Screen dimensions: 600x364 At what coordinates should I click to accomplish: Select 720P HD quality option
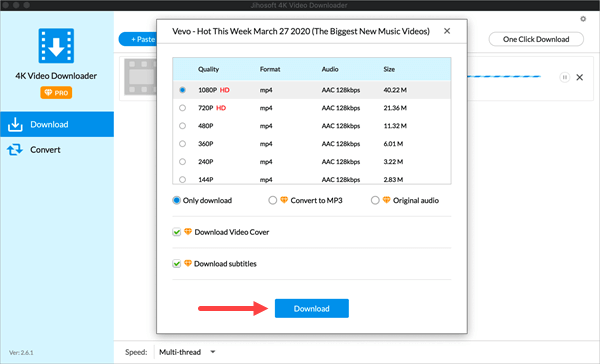[183, 108]
